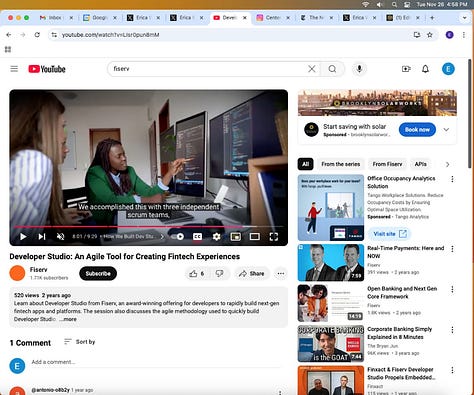This screenshot has width=474, height=395.
Task: Open more actions ellipsis under video
Action: [281, 274]
